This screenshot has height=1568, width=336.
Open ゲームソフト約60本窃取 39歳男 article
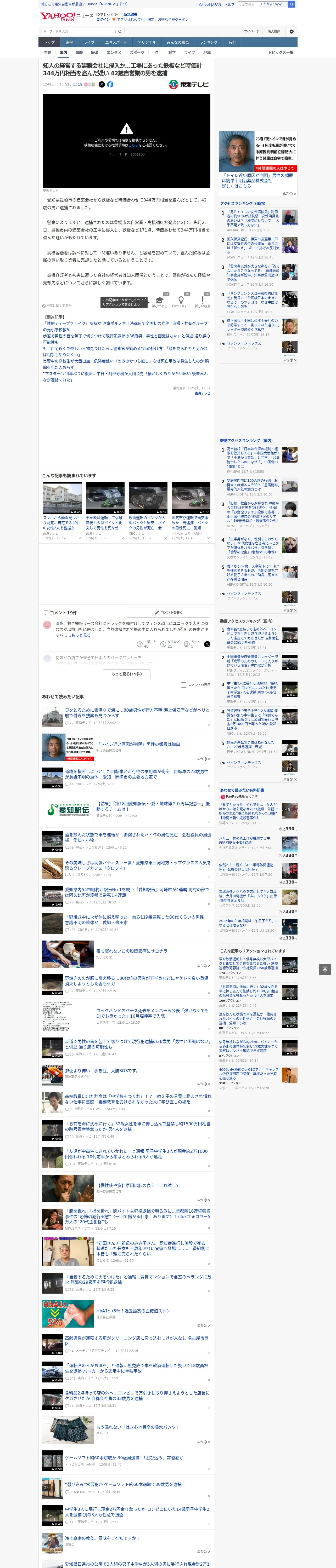click(124, 1458)
